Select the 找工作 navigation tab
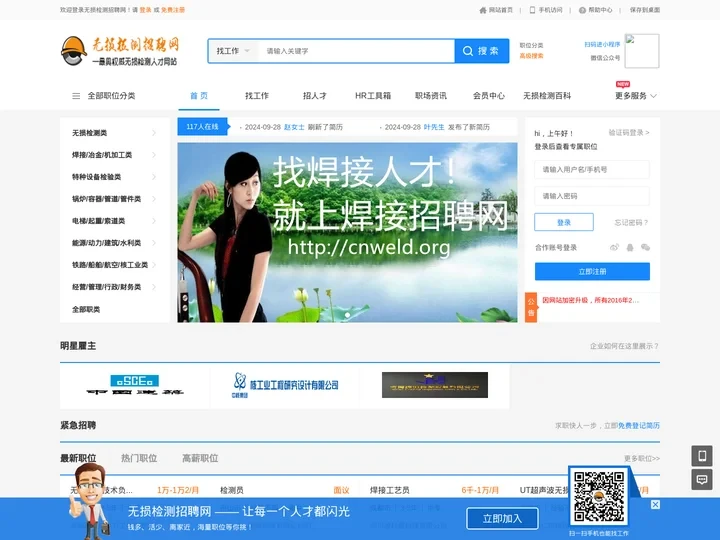 pyautogui.click(x=257, y=96)
